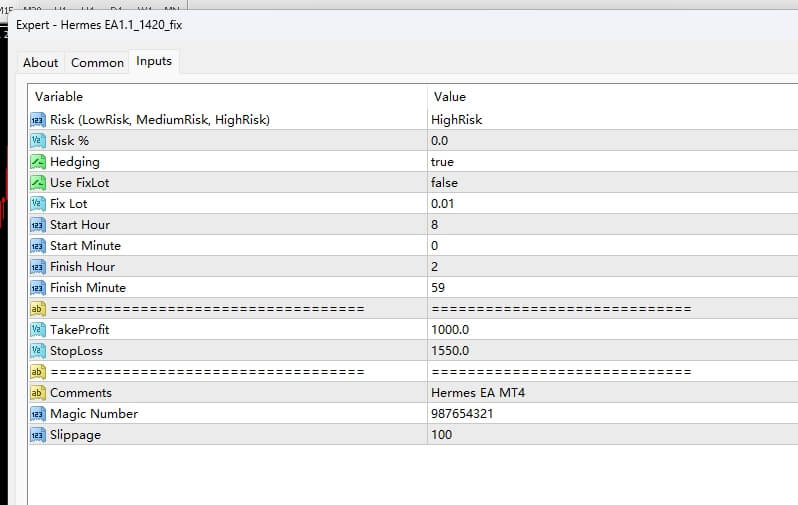
Task: Switch to the About tab
Action: click(x=41, y=63)
